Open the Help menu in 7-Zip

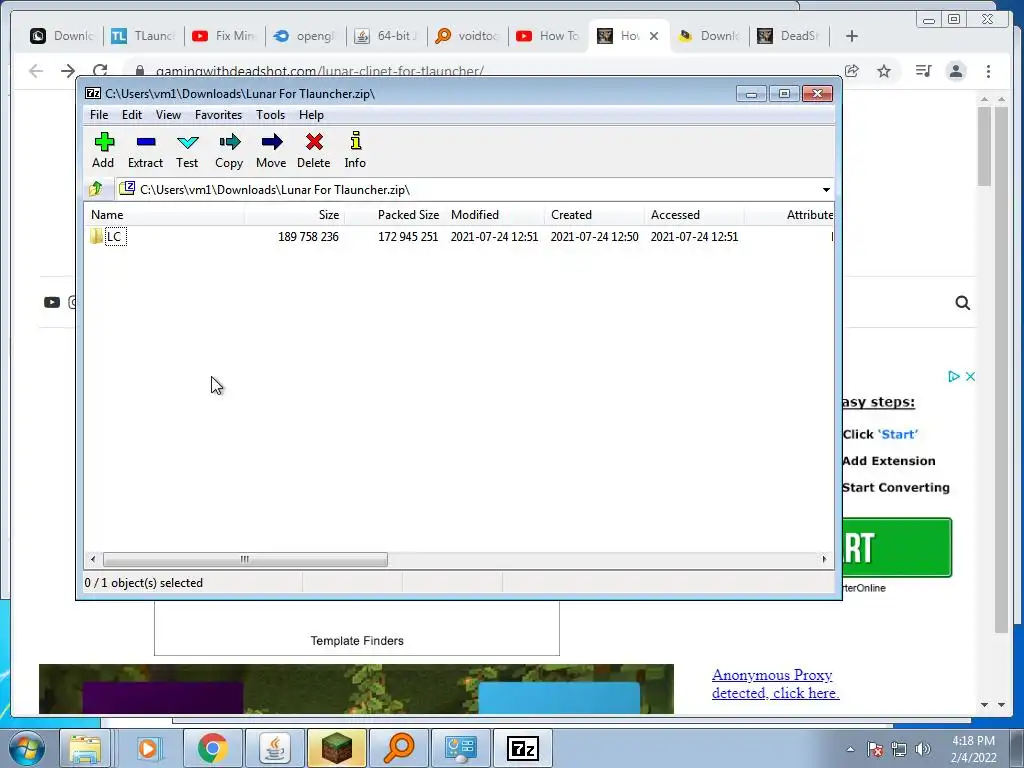pyautogui.click(x=312, y=115)
